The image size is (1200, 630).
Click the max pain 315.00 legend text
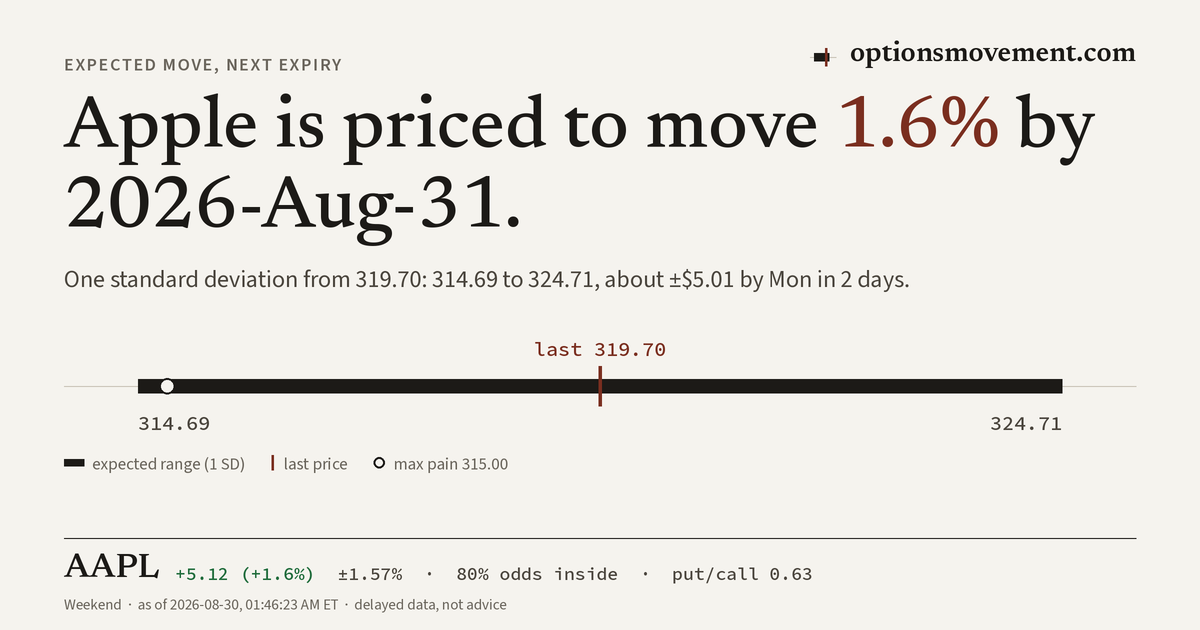[x=451, y=464]
